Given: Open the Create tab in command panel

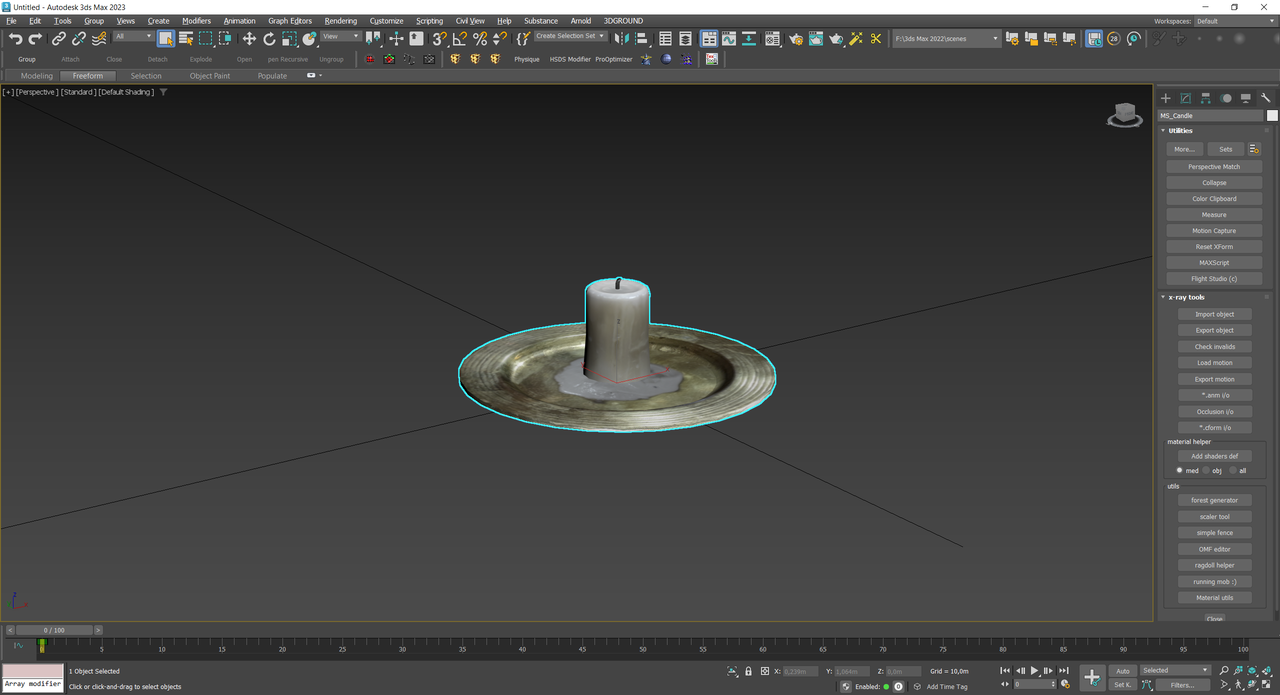Looking at the screenshot, I should click(1165, 98).
